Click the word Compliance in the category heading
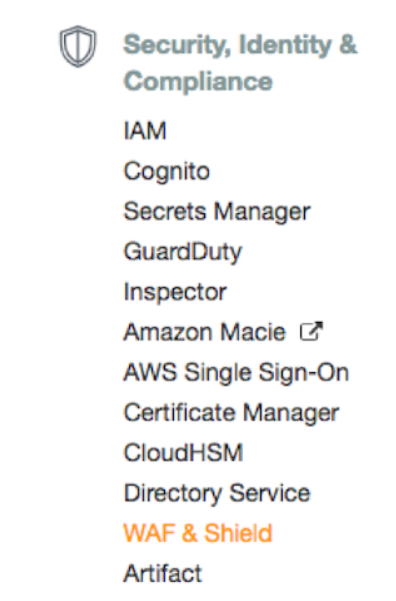396x601 pixels. (x=198, y=81)
